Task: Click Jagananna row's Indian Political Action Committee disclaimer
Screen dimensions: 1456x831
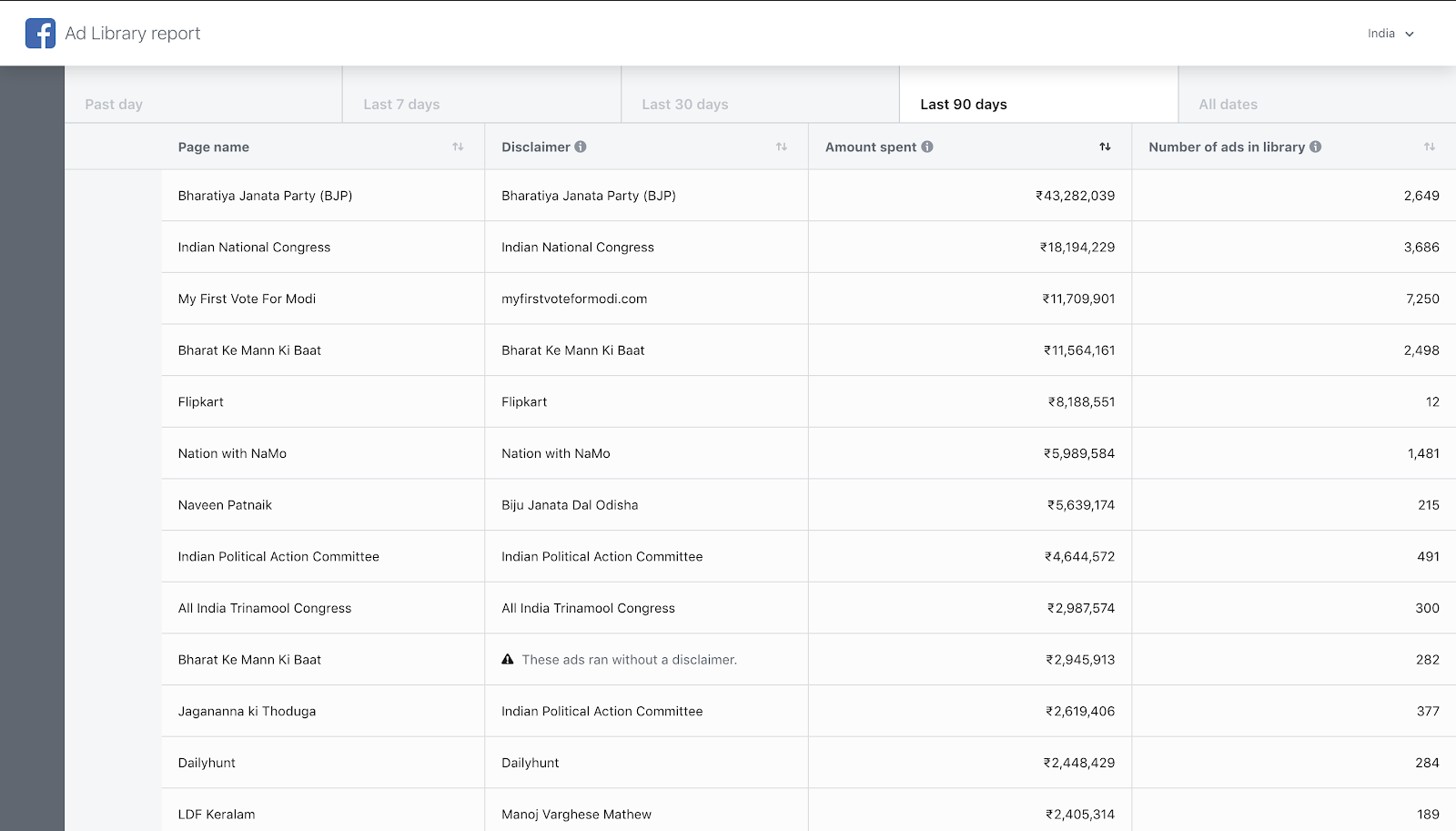Action: click(x=602, y=712)
